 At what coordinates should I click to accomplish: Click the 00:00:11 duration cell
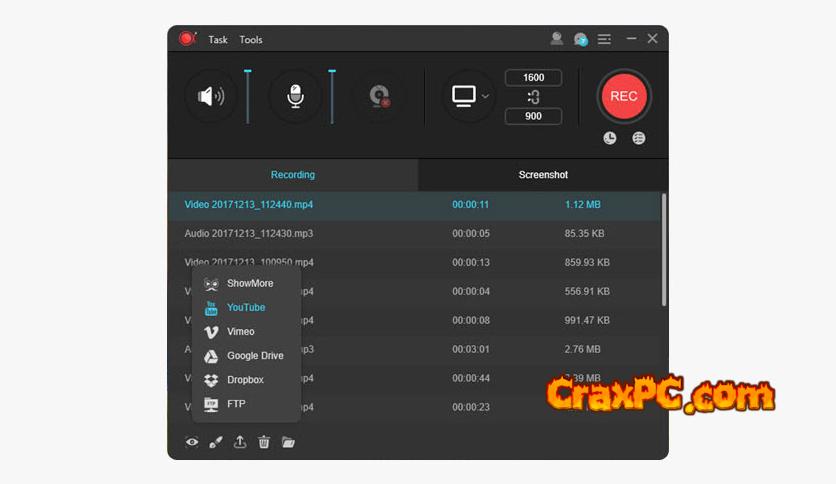point(470,205)
